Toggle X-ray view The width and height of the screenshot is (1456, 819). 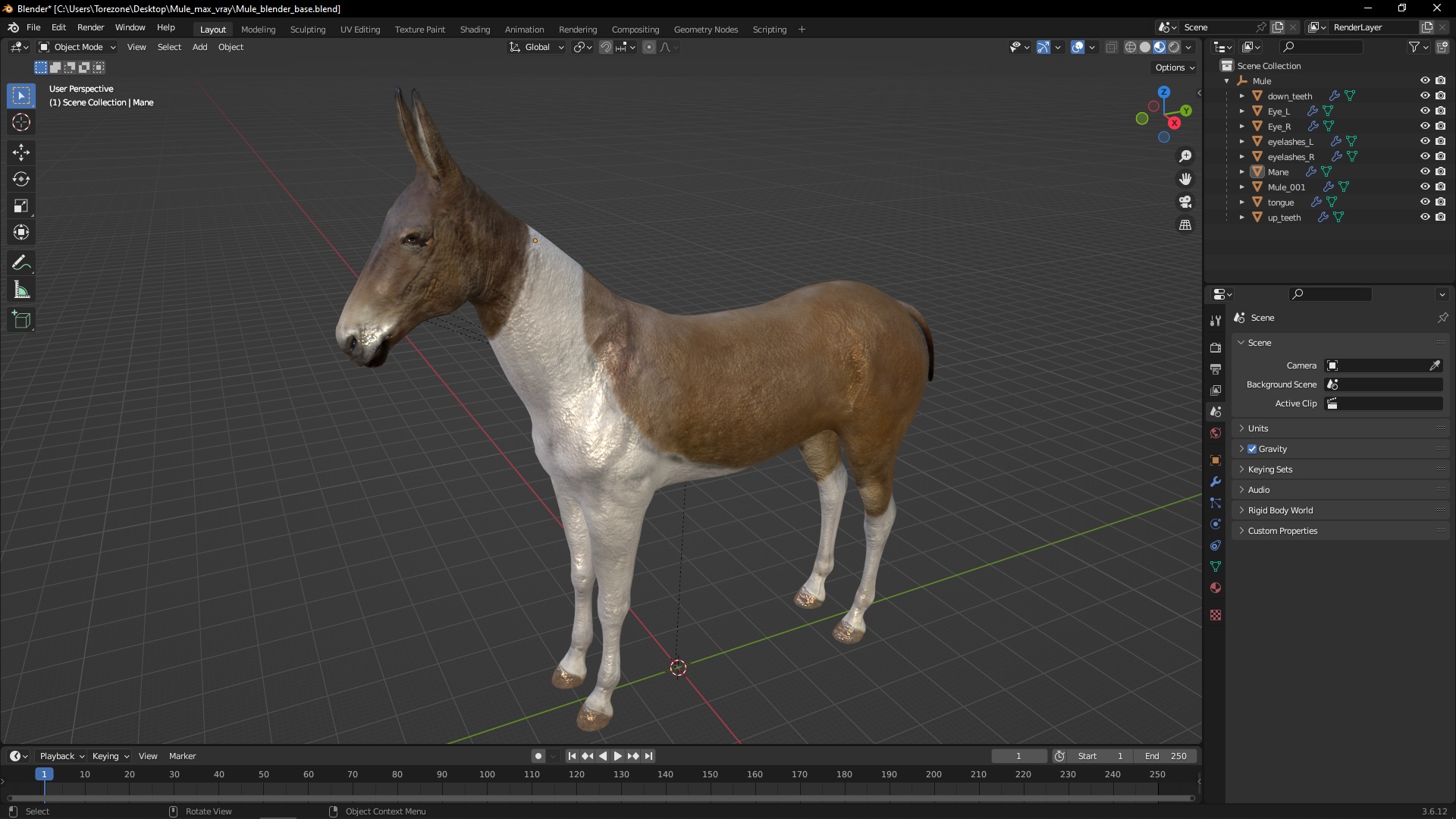(x=1111, y=47)
